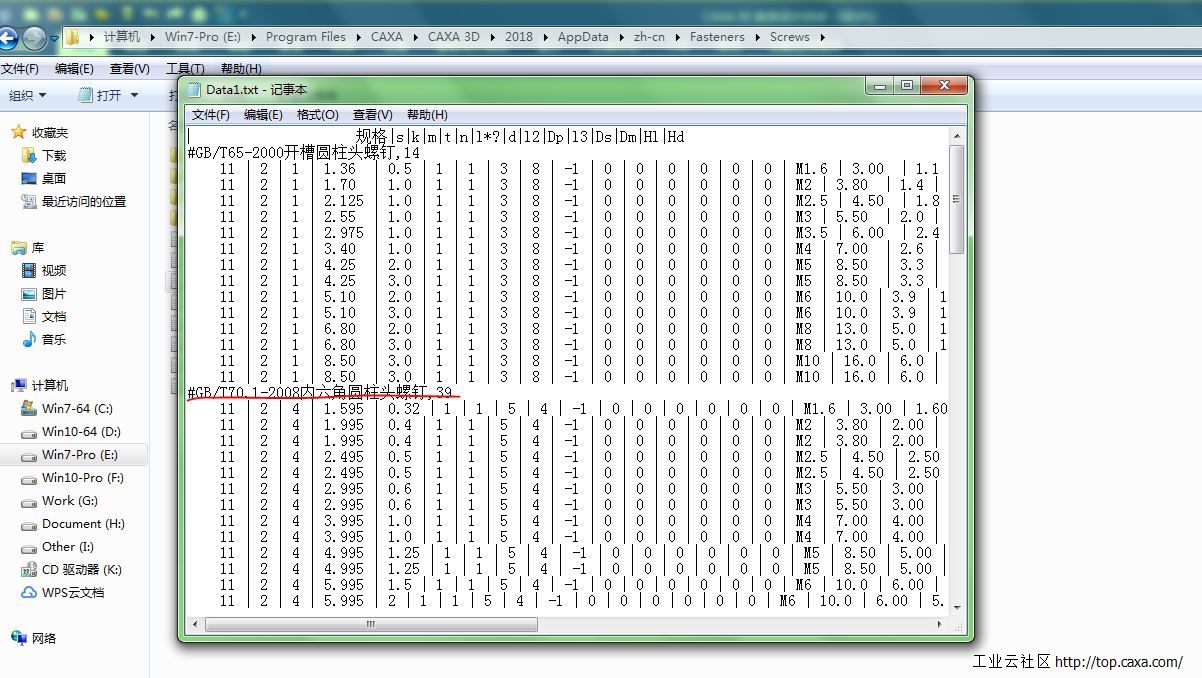Open the WPS云文档 cloud icon
Image resolution: width=1202 pixels, height=678 pixels.
(x=29, y=592)
